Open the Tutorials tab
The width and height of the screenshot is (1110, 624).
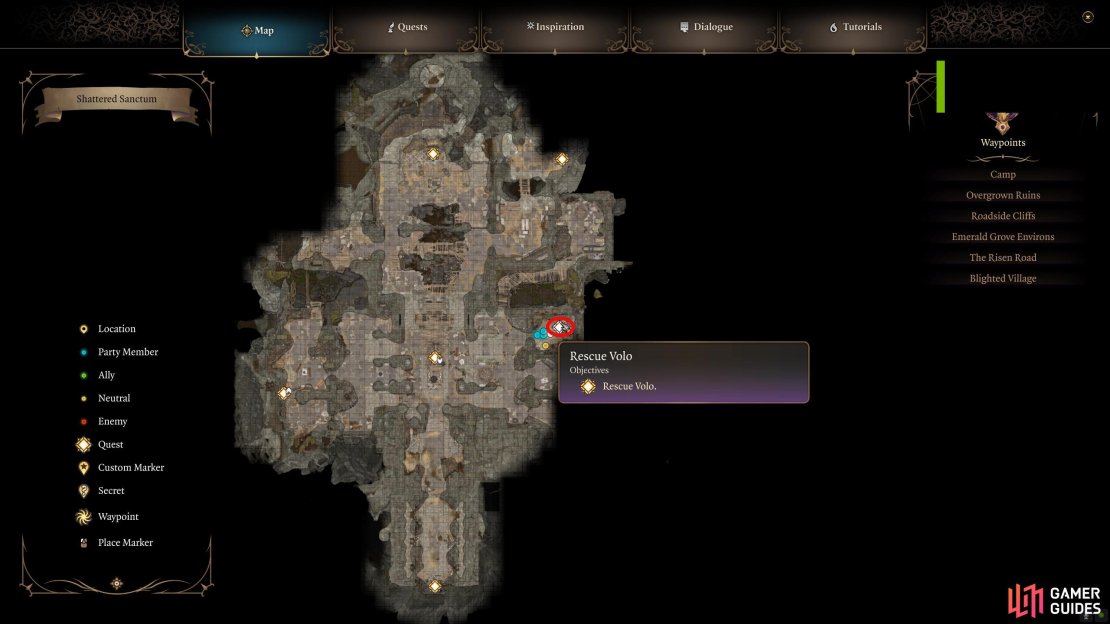[854, 27]
